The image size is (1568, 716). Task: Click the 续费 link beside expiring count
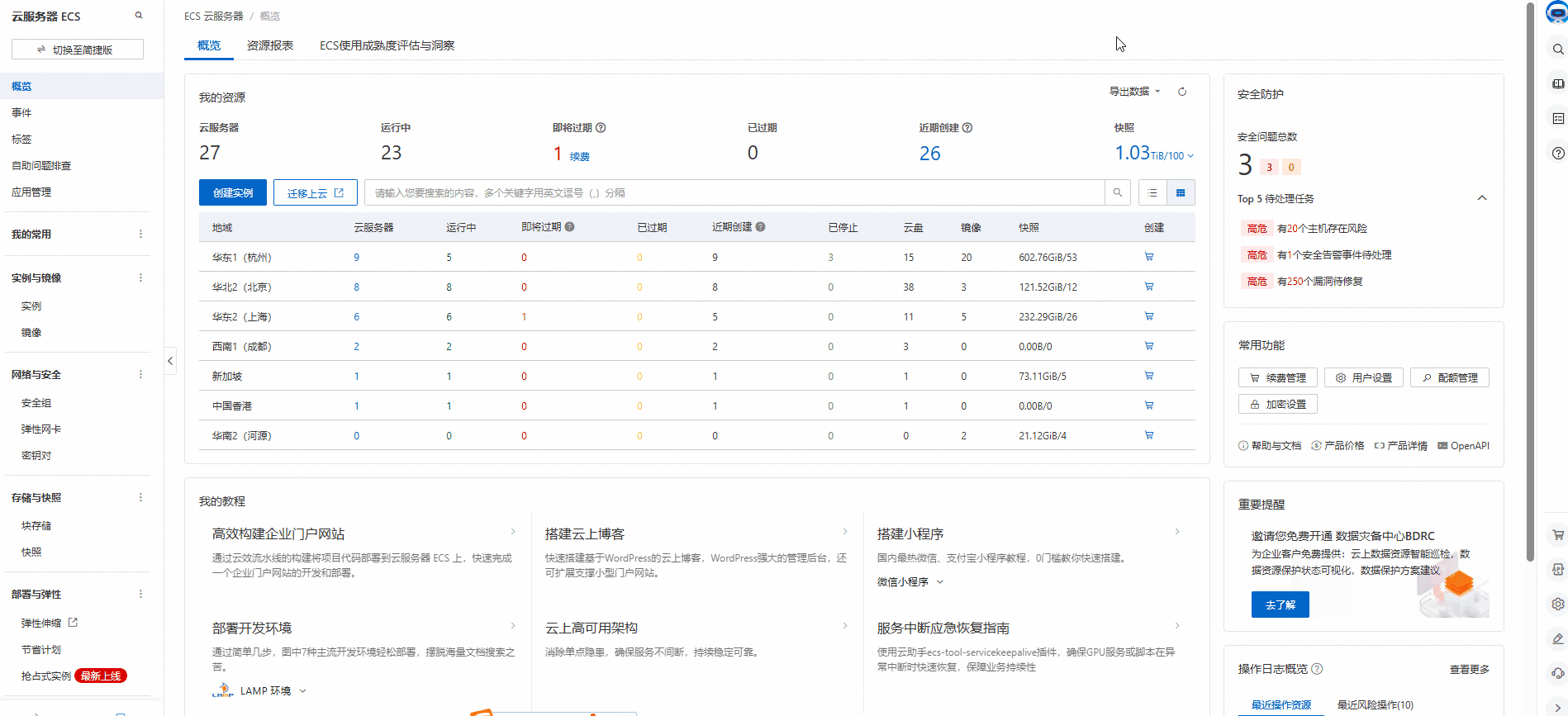click(x=580, y=157)
